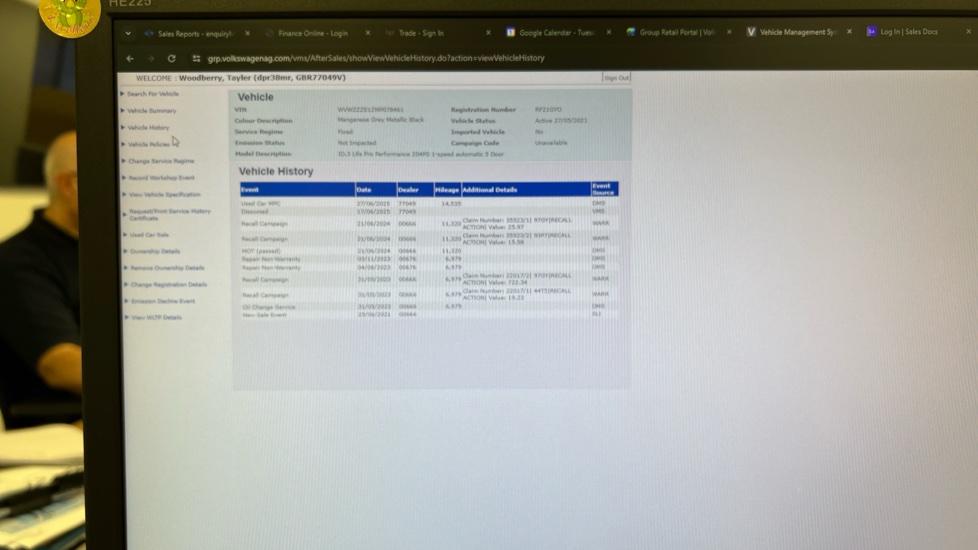Viewport: 978px width, 550px height.
Task: Close the Google Calendar tab
Action: 608,32
